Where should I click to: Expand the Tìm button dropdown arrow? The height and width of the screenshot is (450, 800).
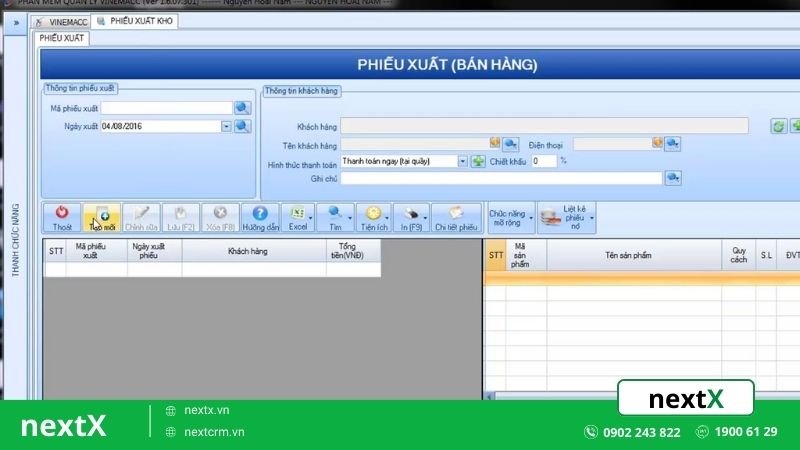point(349,218)
